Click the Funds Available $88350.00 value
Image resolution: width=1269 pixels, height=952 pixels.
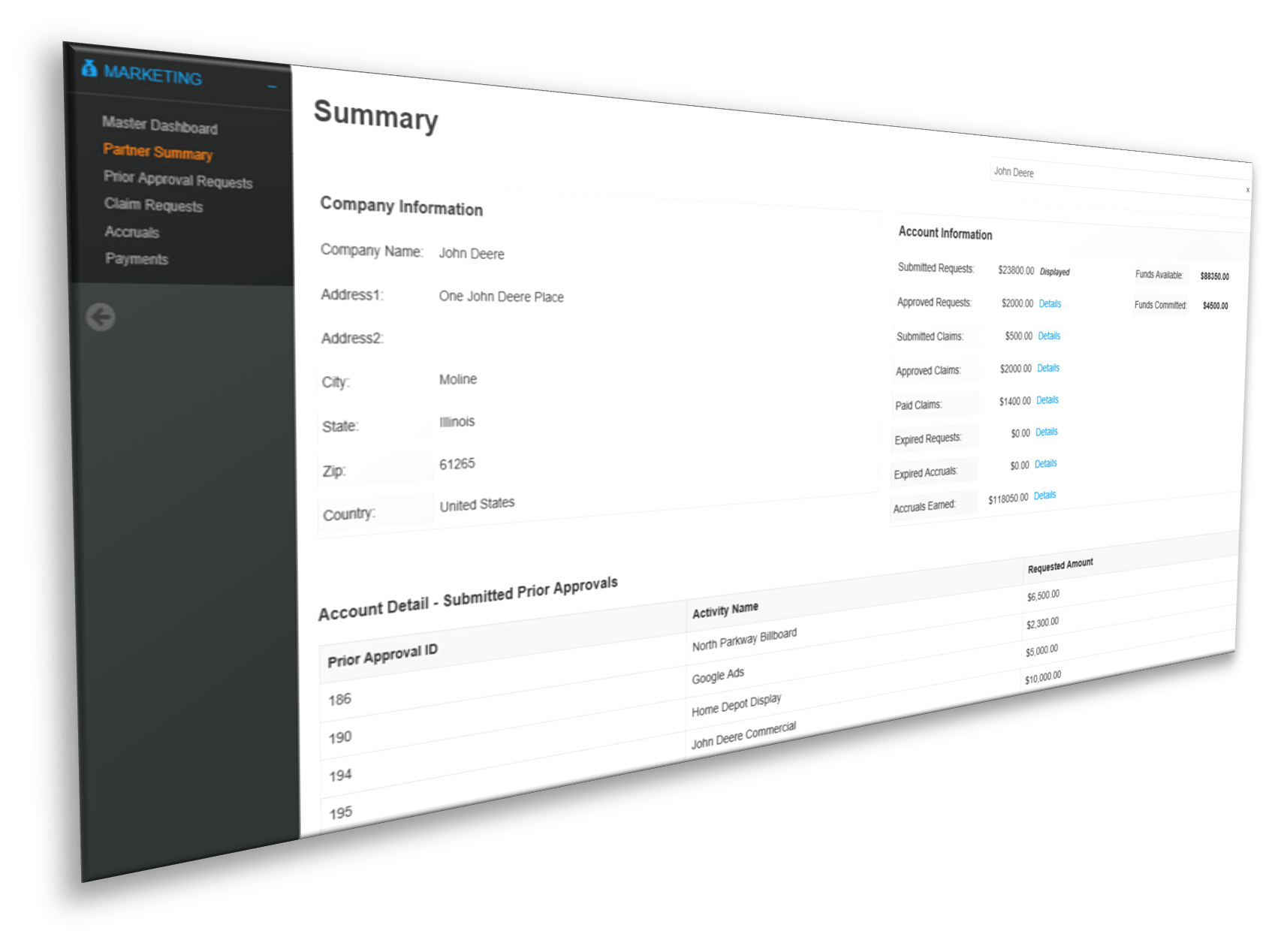(1214, 276)
